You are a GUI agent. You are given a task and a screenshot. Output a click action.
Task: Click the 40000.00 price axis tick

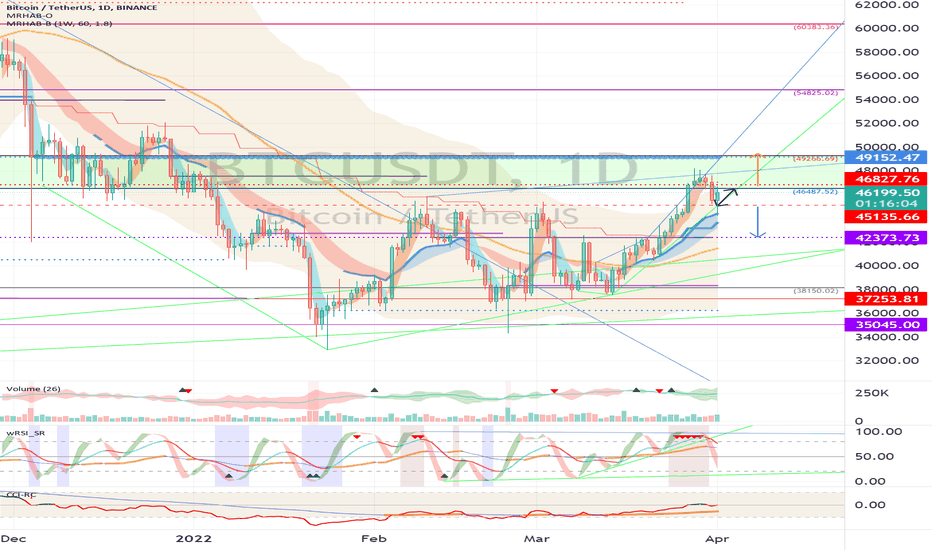coord(887,265)
